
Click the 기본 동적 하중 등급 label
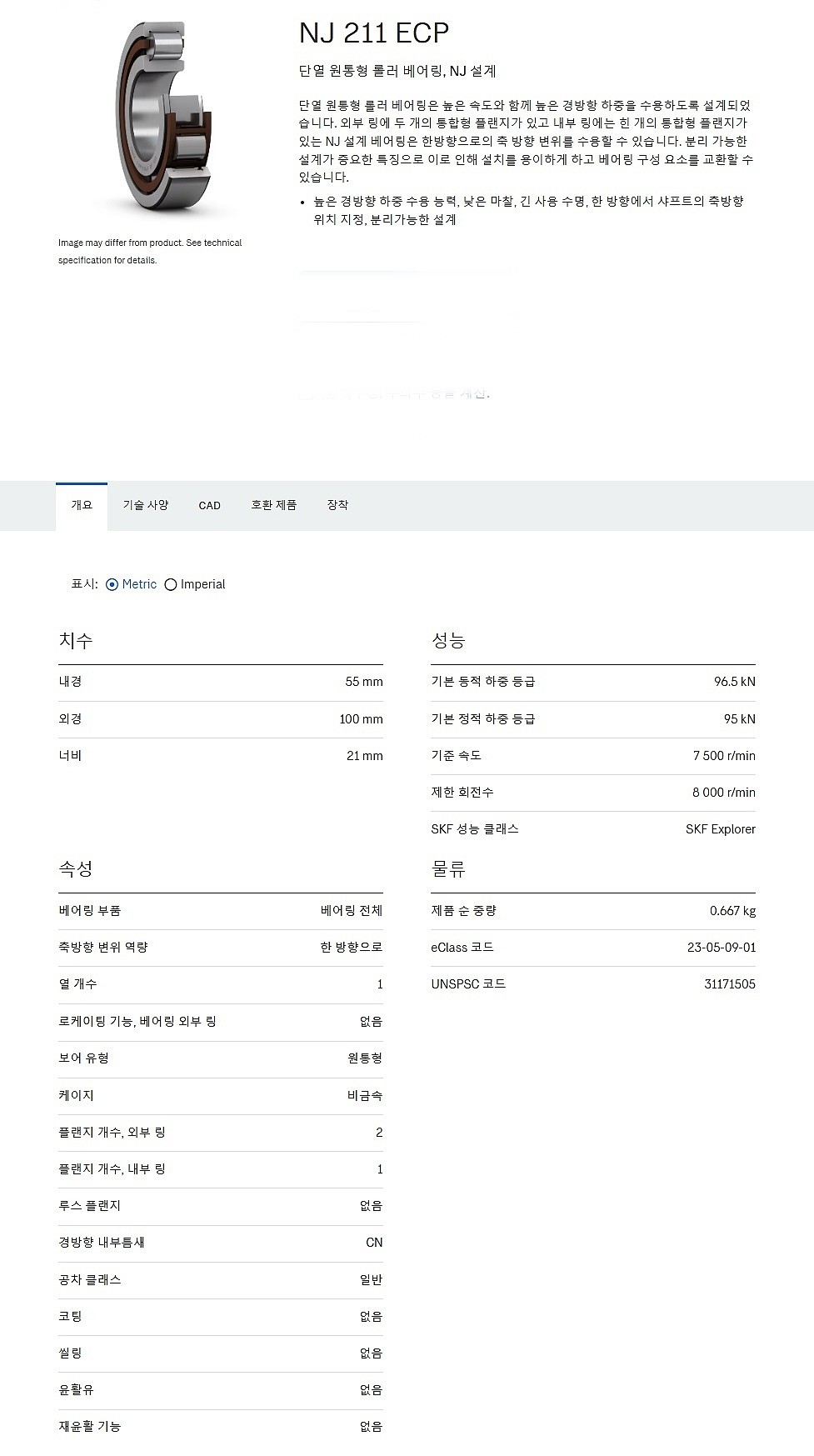click(x=483, y=682)
